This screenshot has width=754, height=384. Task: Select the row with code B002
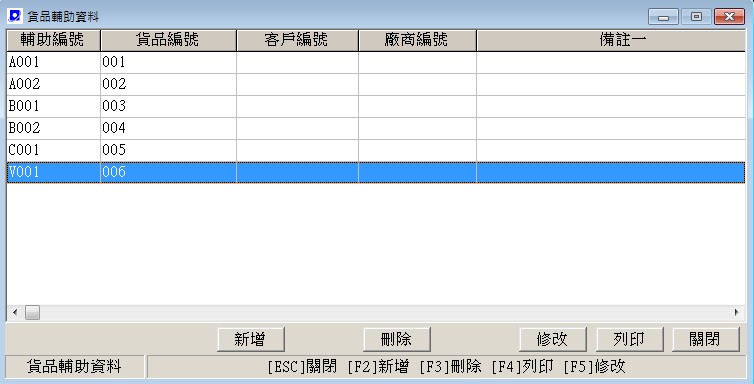(x=376, y=129)
